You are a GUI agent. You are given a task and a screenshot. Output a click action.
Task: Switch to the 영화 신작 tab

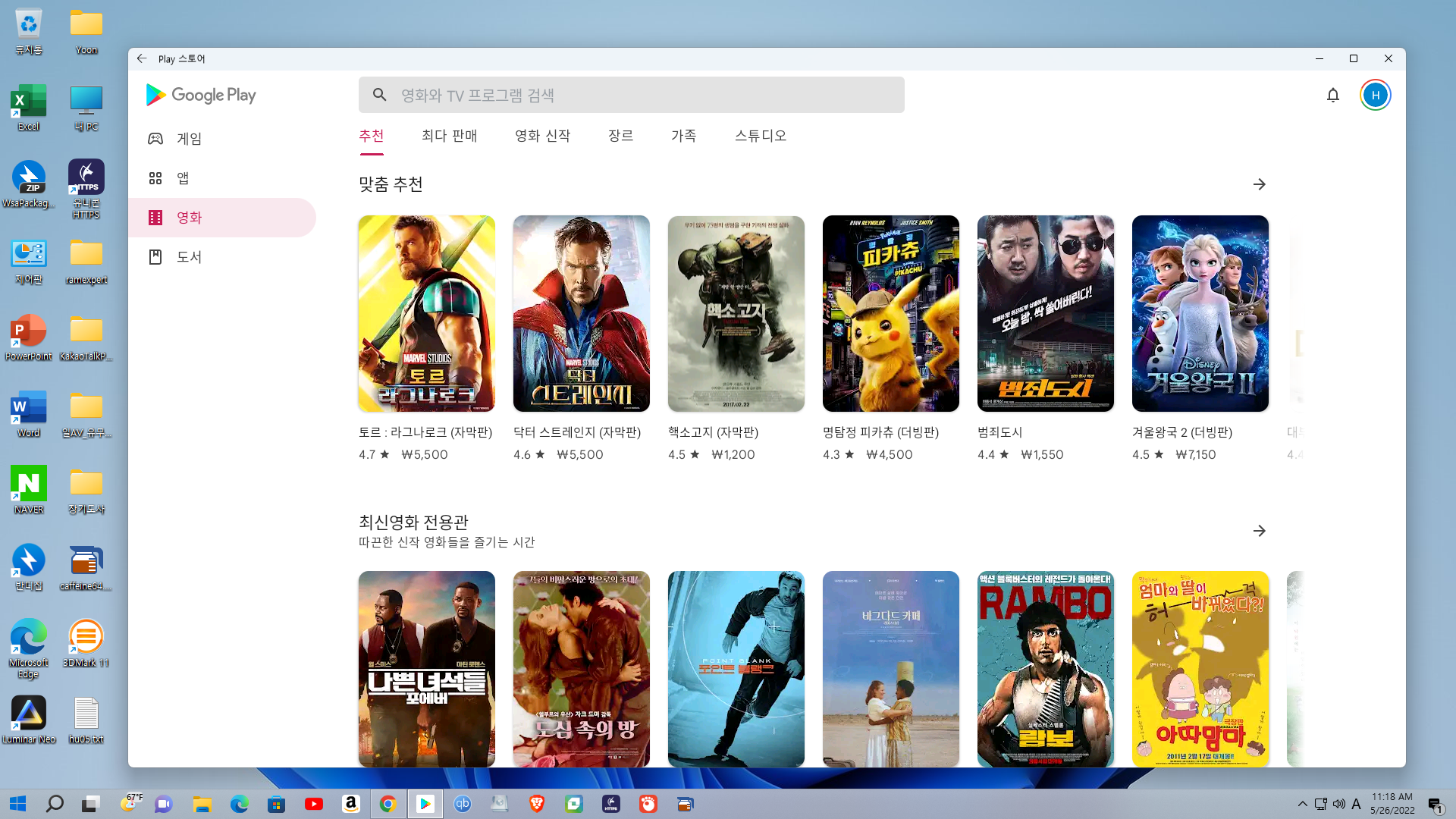click(542, 136)
